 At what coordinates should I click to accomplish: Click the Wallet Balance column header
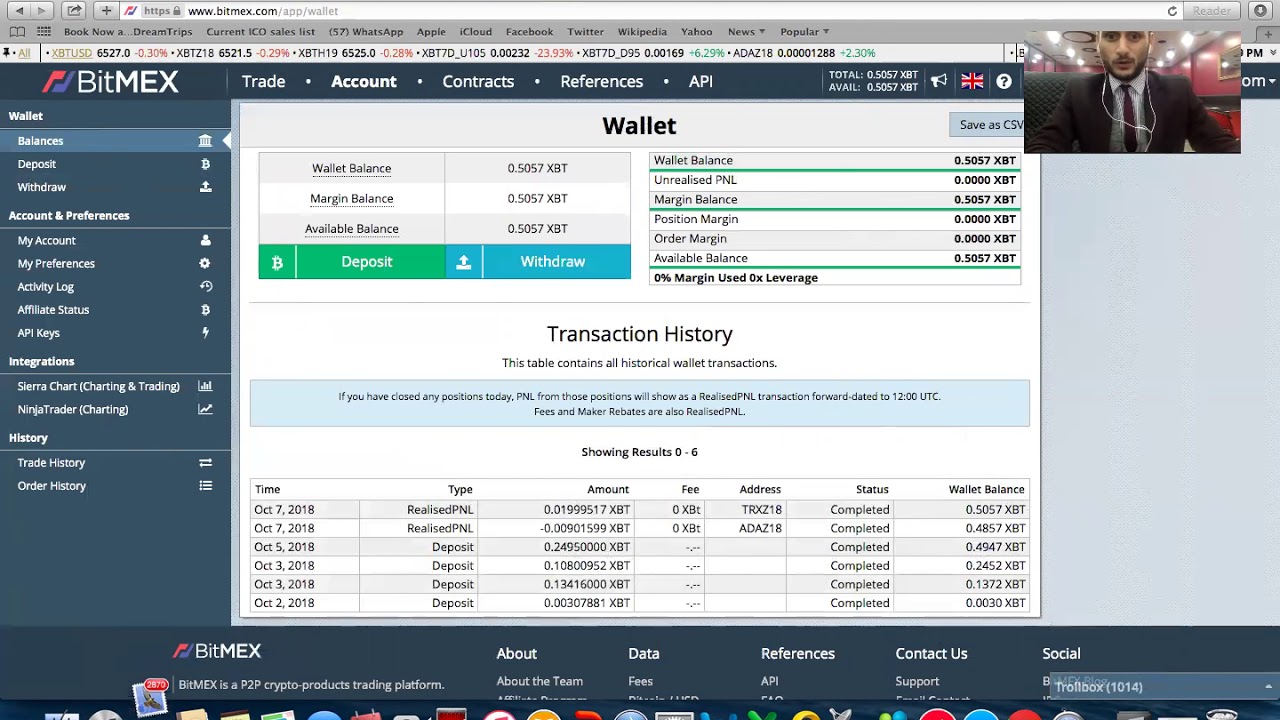(x=986, y=489)
